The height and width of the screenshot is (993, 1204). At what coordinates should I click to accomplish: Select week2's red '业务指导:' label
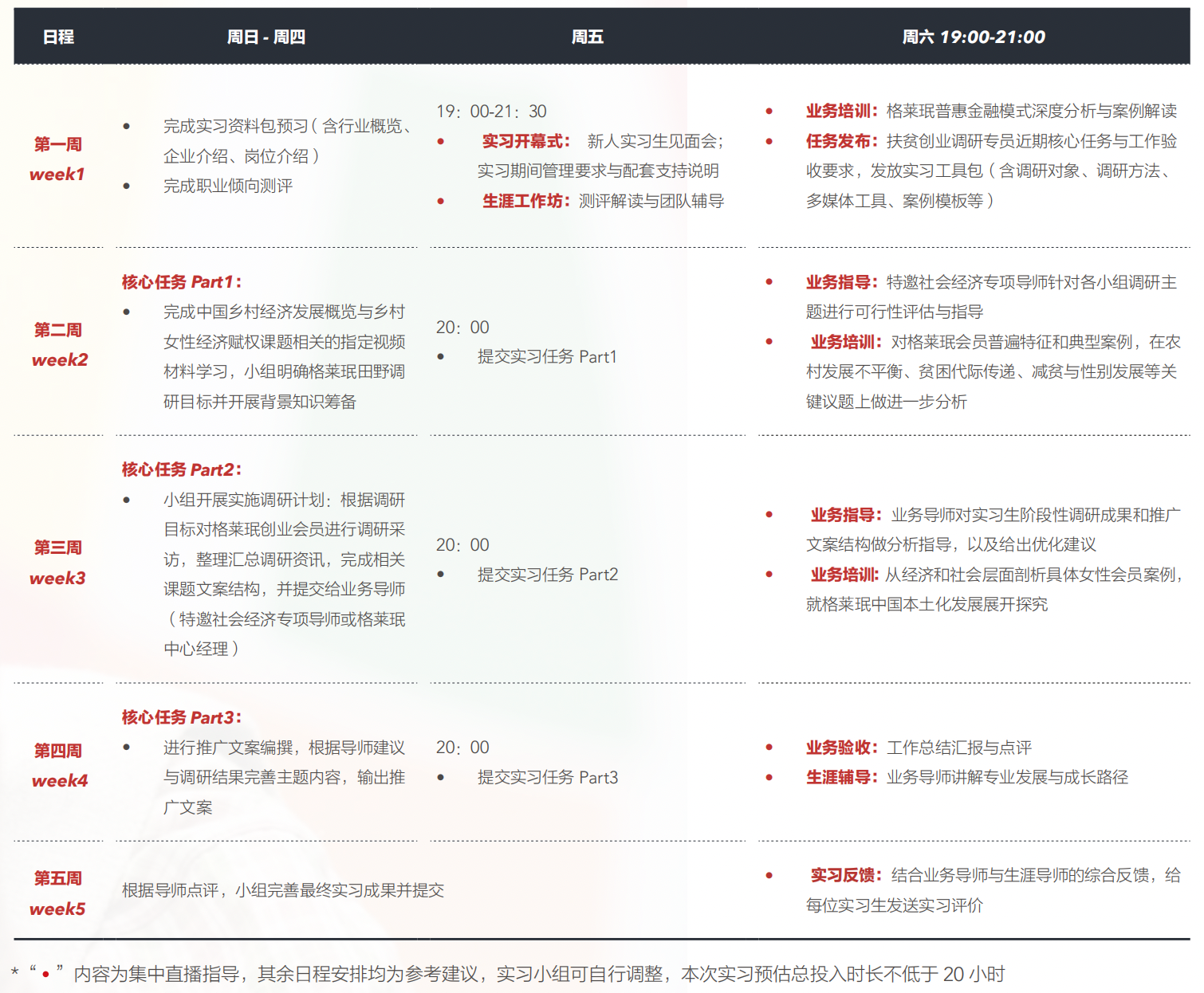pyautogui.click(x=842, y=282)
